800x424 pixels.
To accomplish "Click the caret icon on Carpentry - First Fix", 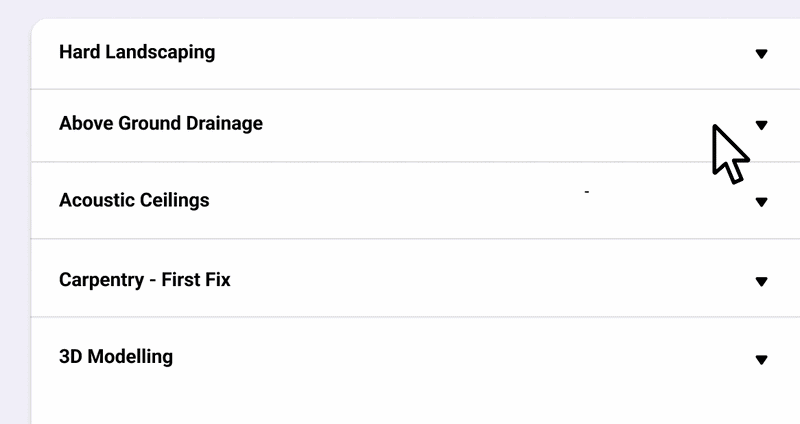I will [761, 282].
